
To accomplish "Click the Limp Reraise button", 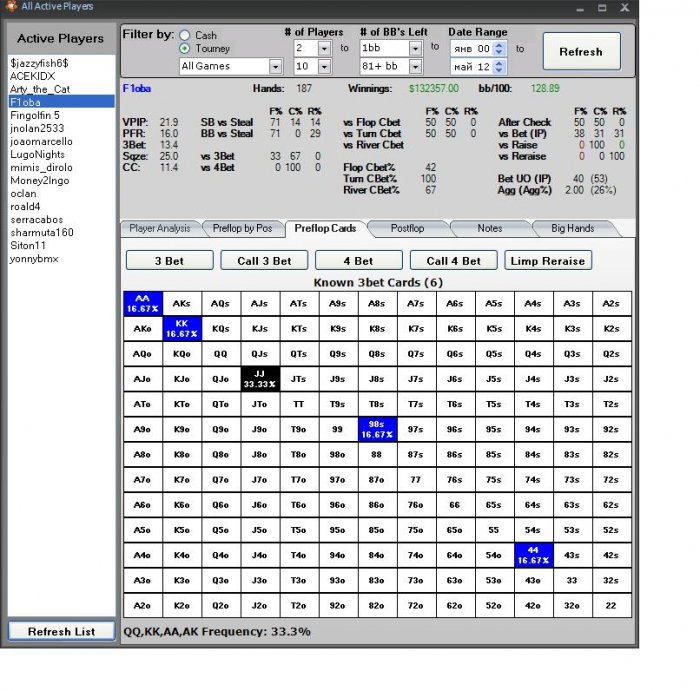I will [548, 261].
